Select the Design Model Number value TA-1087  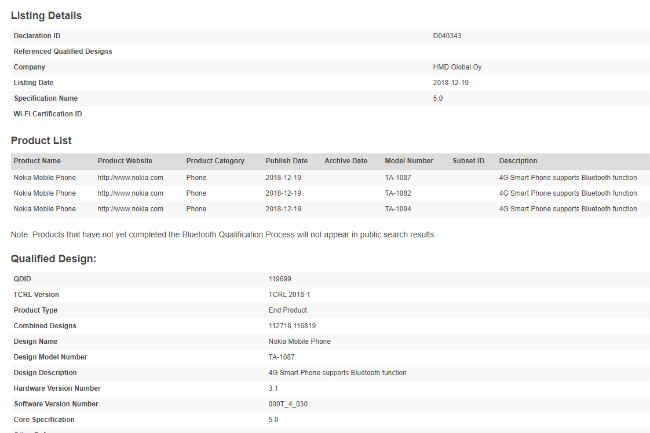pyautogui.click(x=281, y=357)
